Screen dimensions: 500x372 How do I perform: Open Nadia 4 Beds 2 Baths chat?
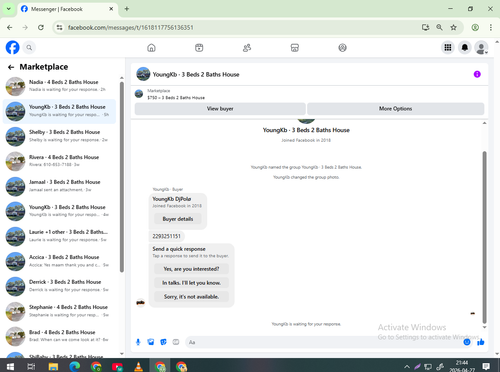coord(59,86)
